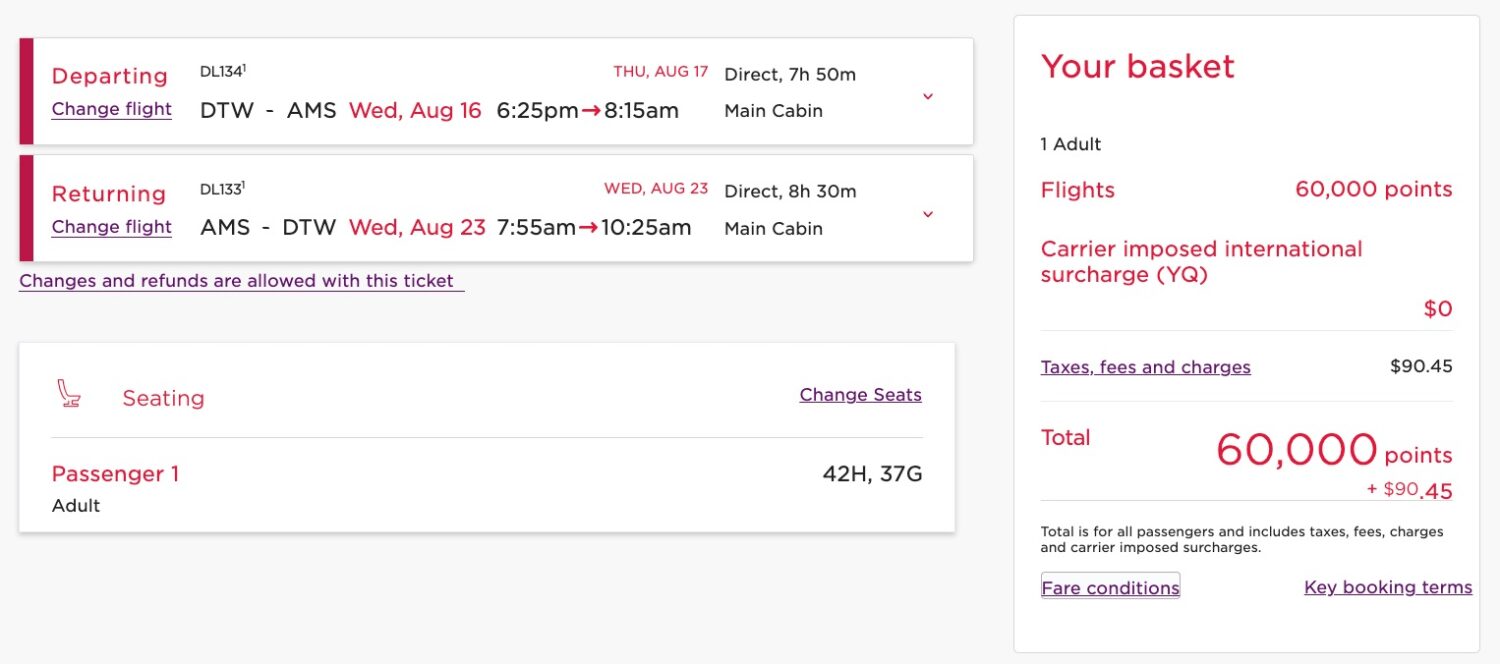Click the Your basket heading
The image size is (1500, 664).
point(1137,66)
